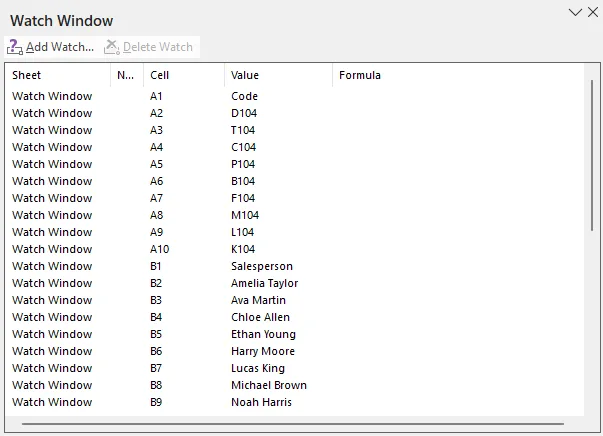This screenshot has height=436, width=603.
Task: Close the Watch Window pane
Action: tap(593, 12)
